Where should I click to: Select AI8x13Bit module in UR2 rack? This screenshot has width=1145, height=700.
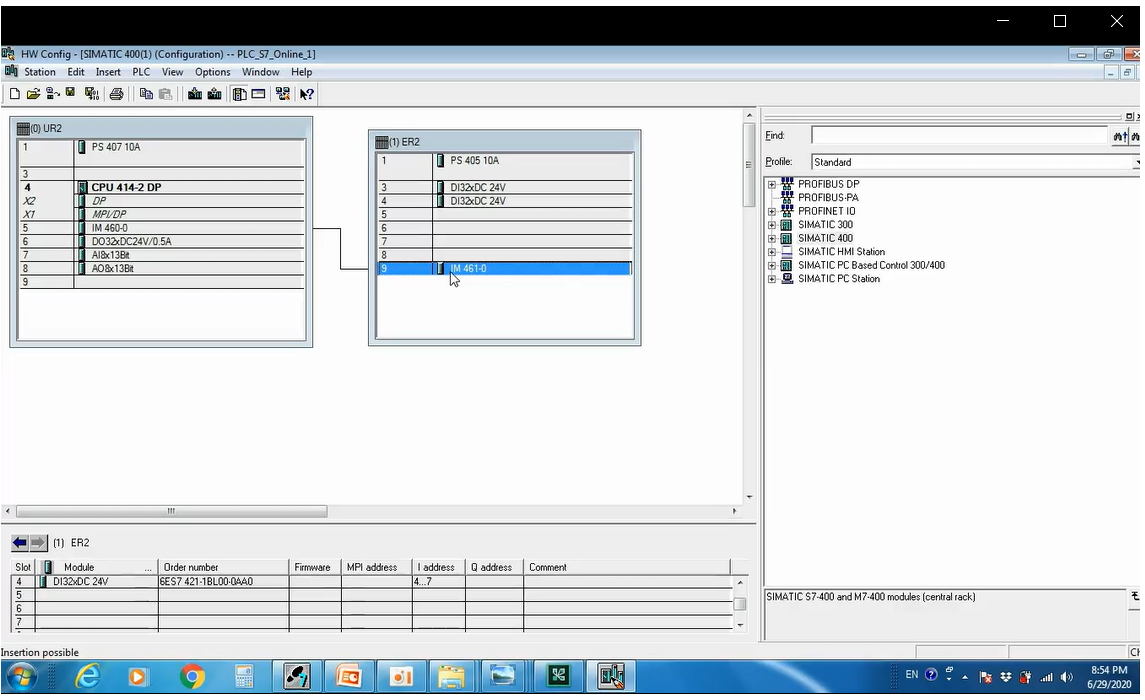coord(110,255)
